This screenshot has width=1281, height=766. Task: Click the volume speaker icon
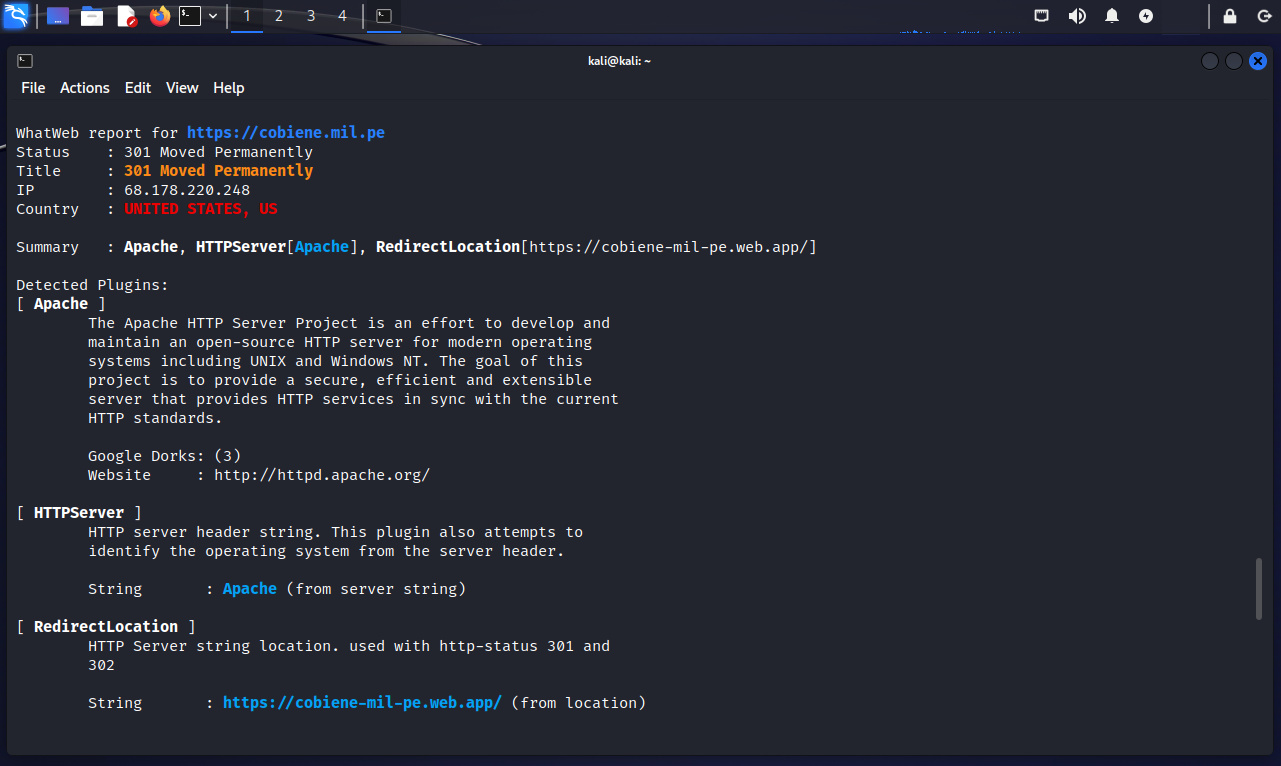tap(1076, 16)
